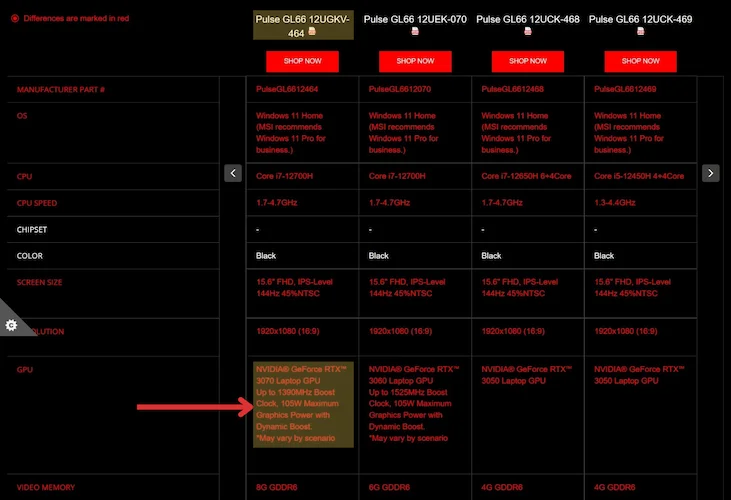The image size is (731, 500).
Task: Click the MANUFACTURER PART # row label
Action: tap(61, 89)
